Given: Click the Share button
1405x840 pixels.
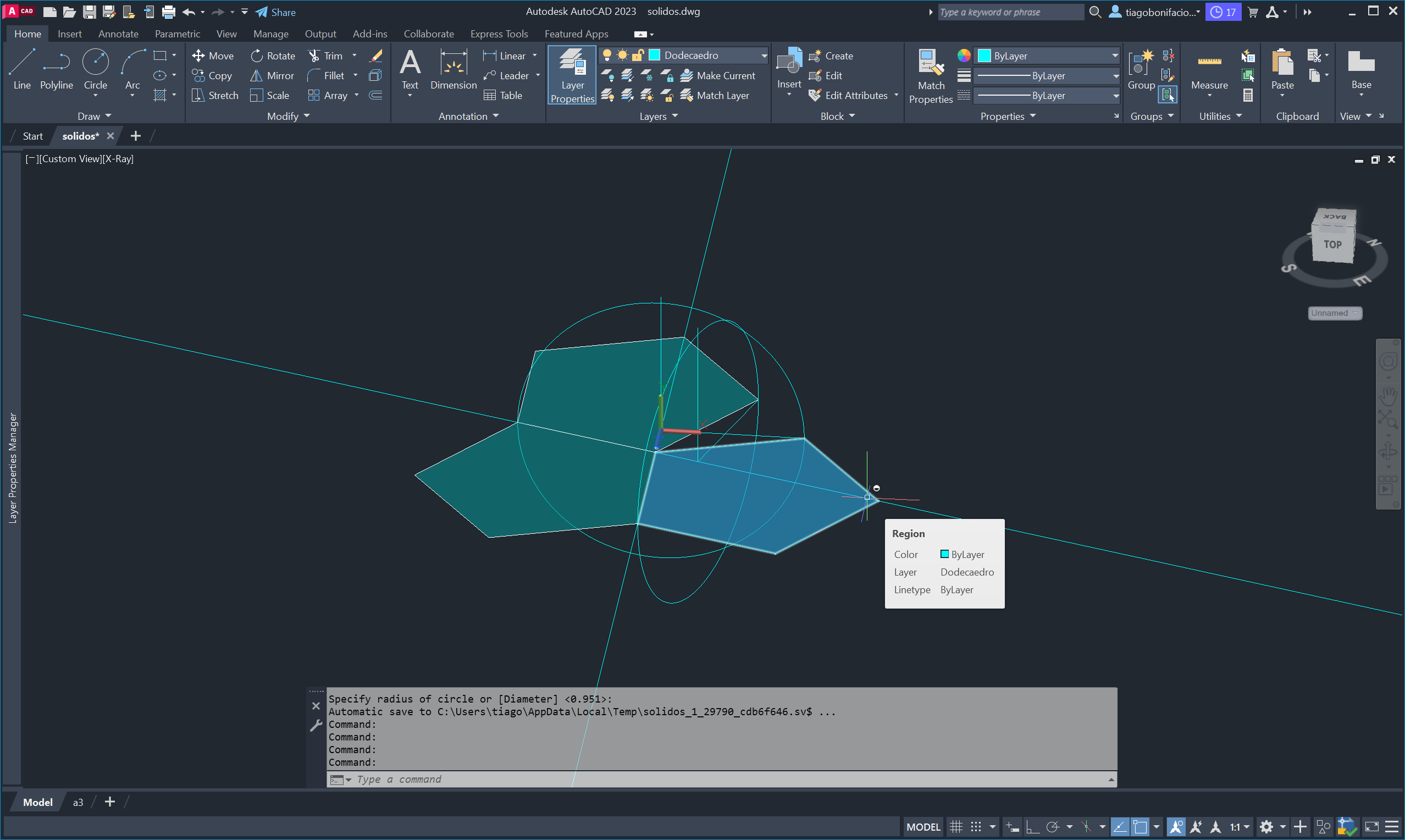Looking at the screenshot, I should coord(275,12).
